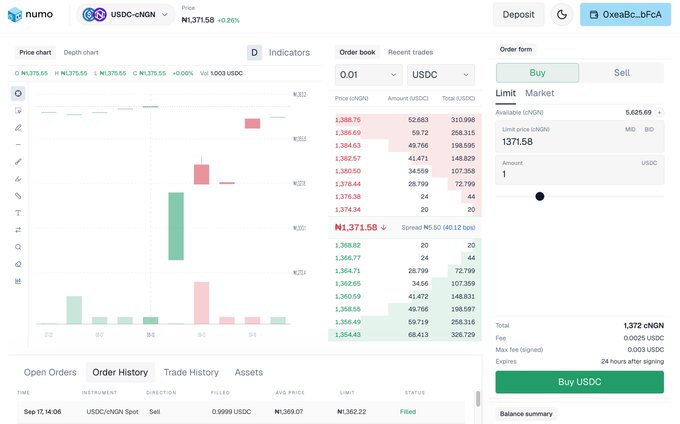Screen dimensions: 680x424
Task: Click ask price 1,374.34 in order book
Action: click(x=347, y=209)
